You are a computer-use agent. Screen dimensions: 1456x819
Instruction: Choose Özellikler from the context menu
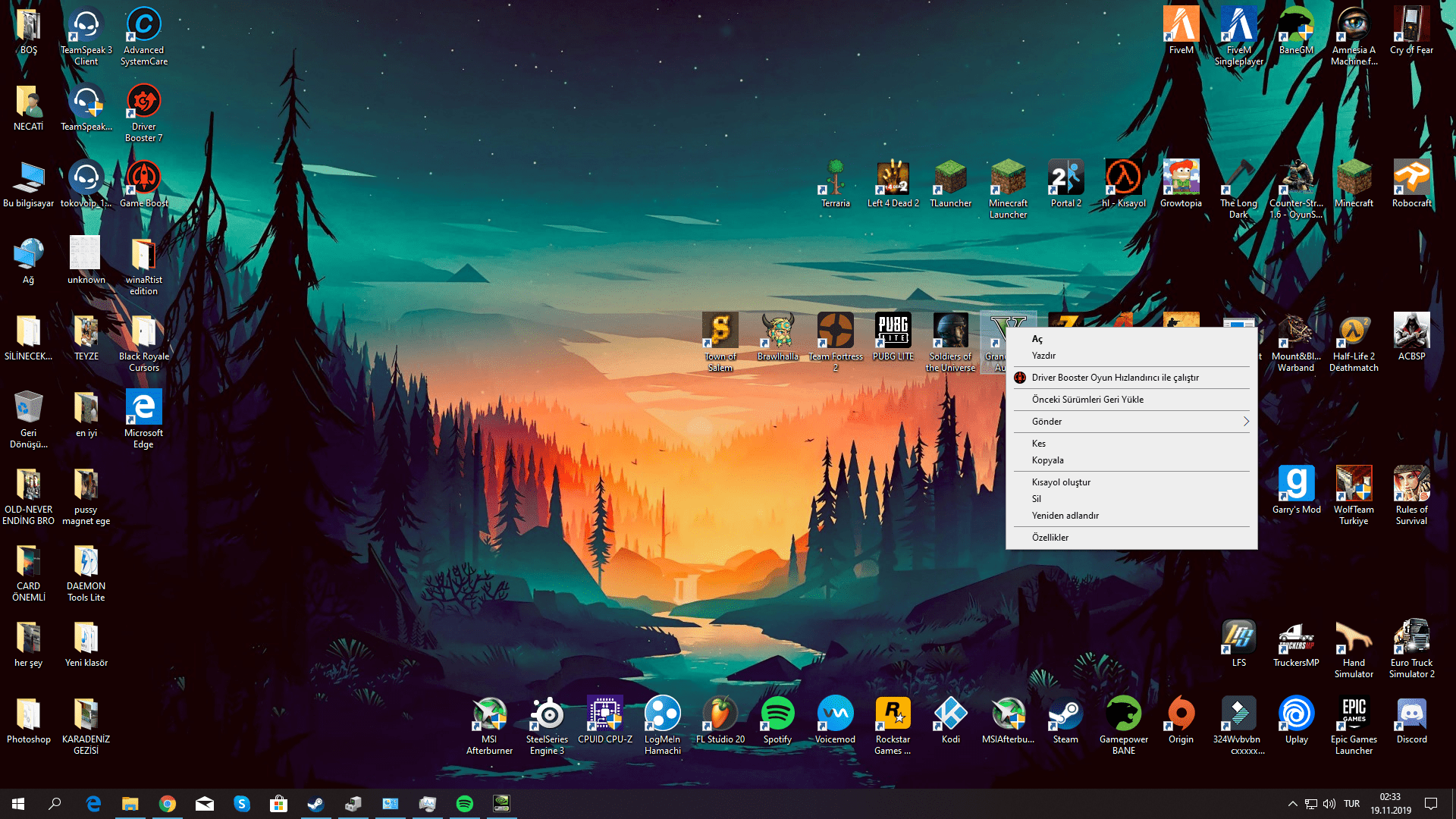(1050, 538)
